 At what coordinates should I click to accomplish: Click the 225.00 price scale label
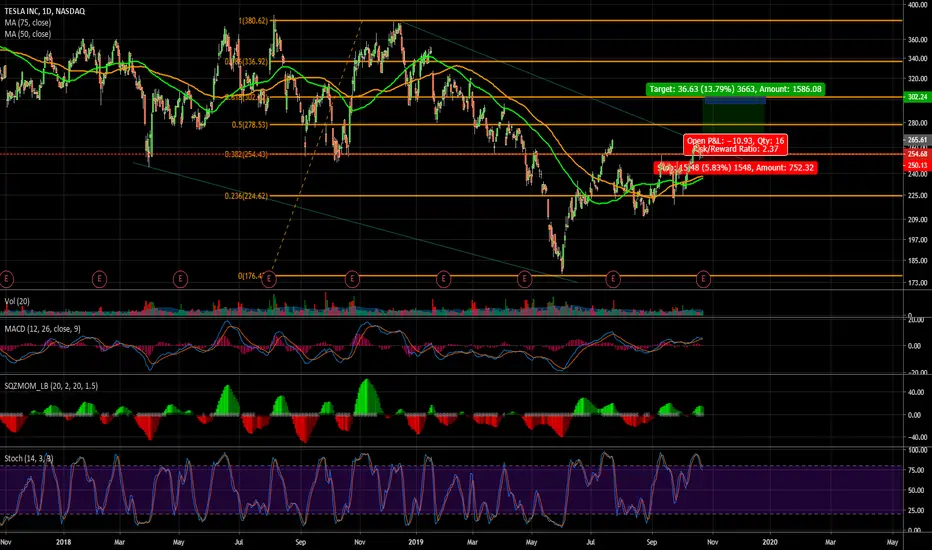pos(918,196)
